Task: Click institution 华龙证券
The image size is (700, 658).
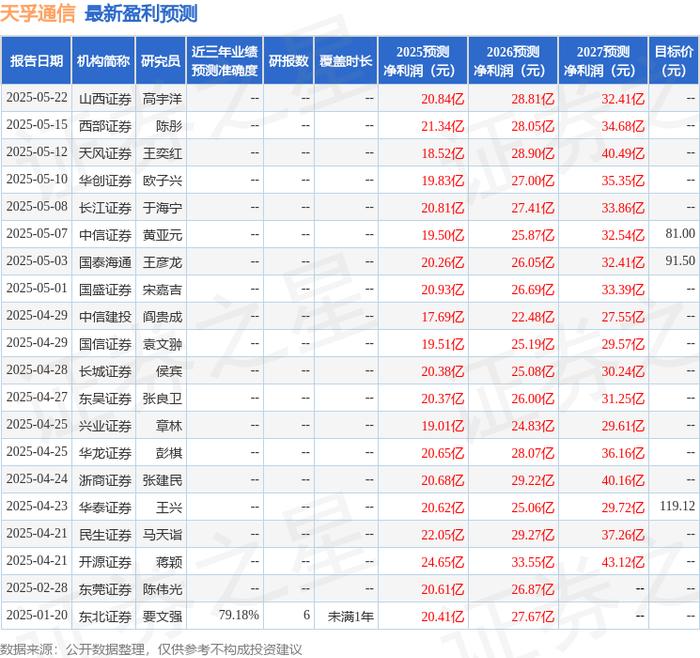Action: 105,453
